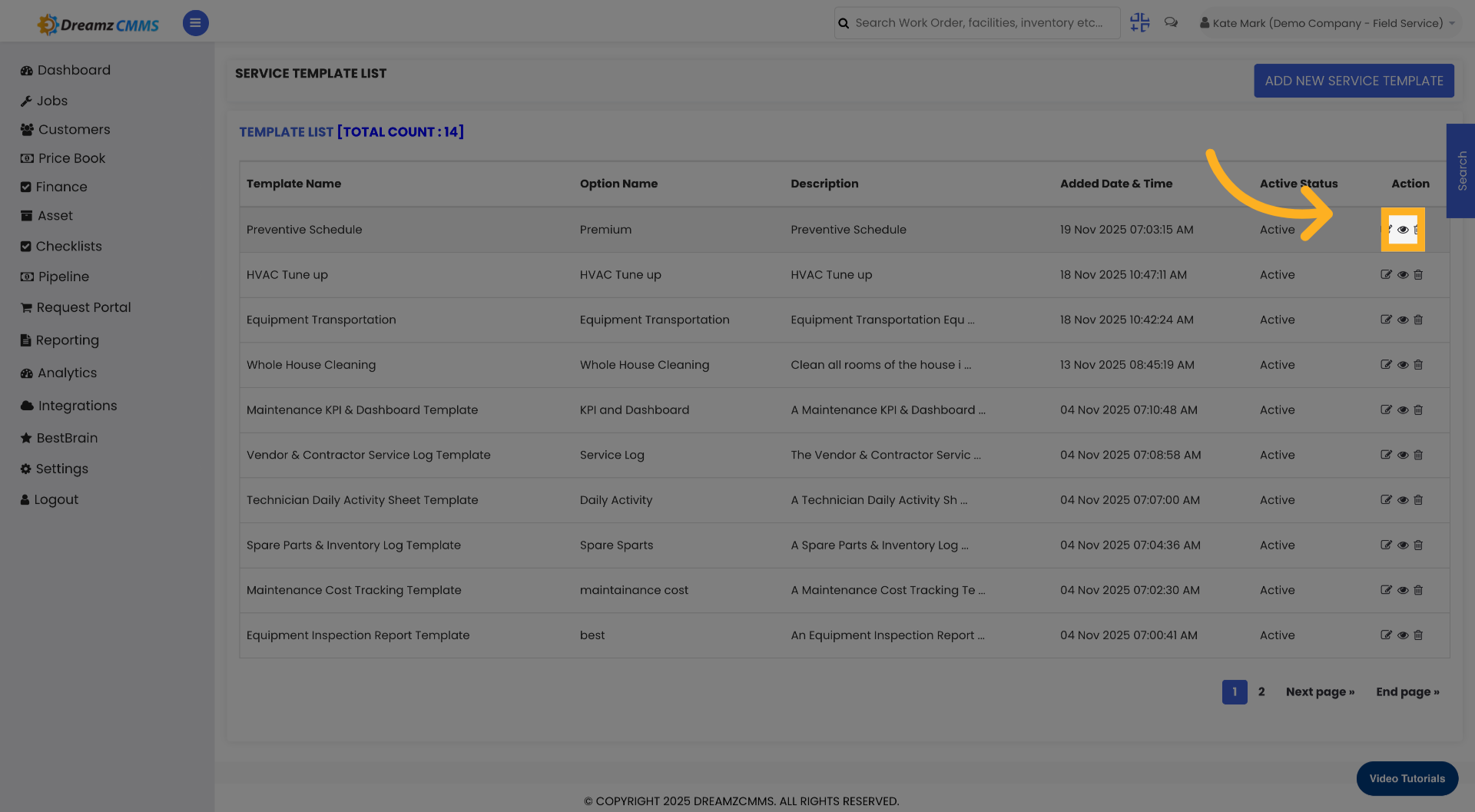Select the Jobs wrench icon in the sidebar

tap(26, 101)
